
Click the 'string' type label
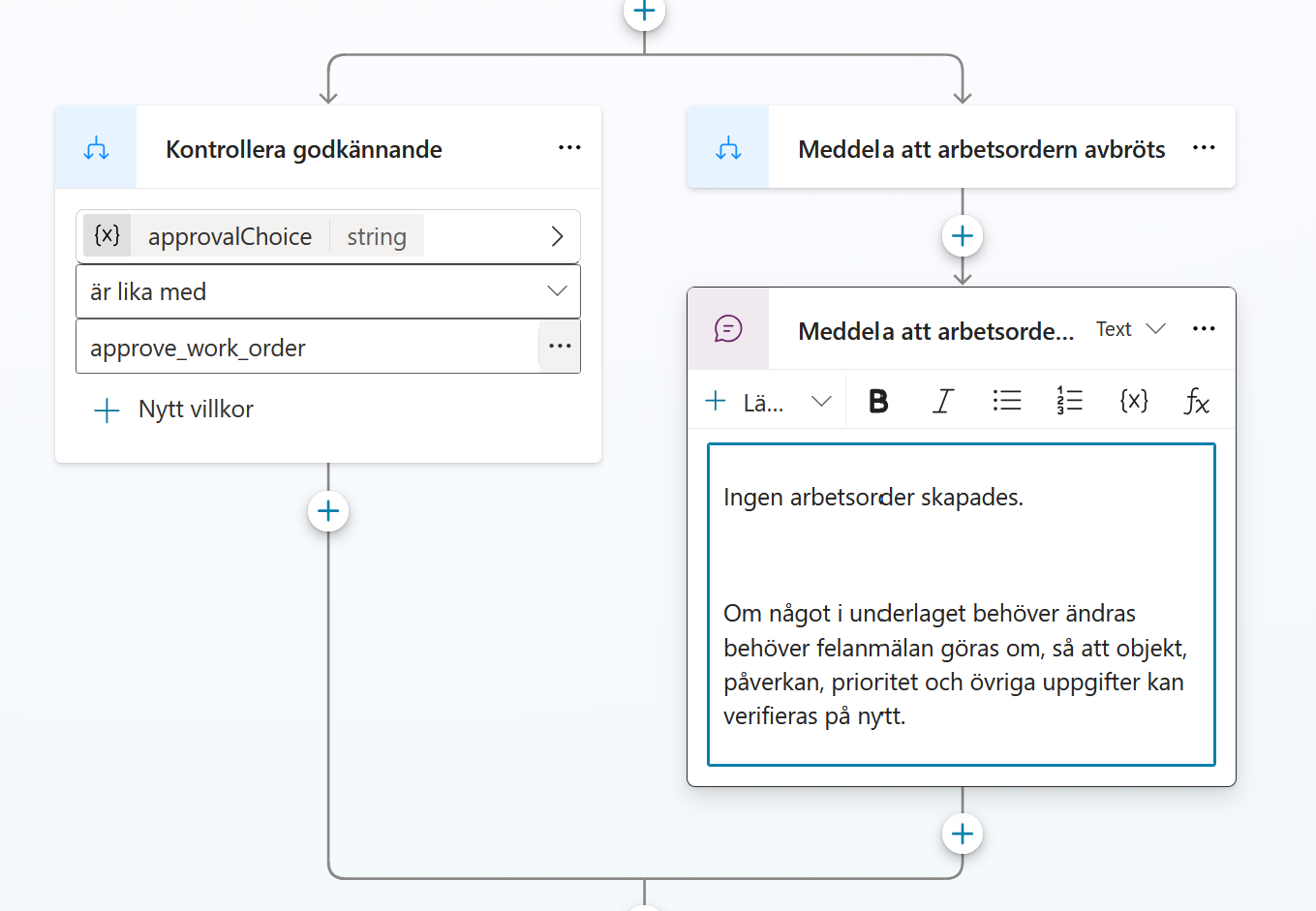coord(377,237)
